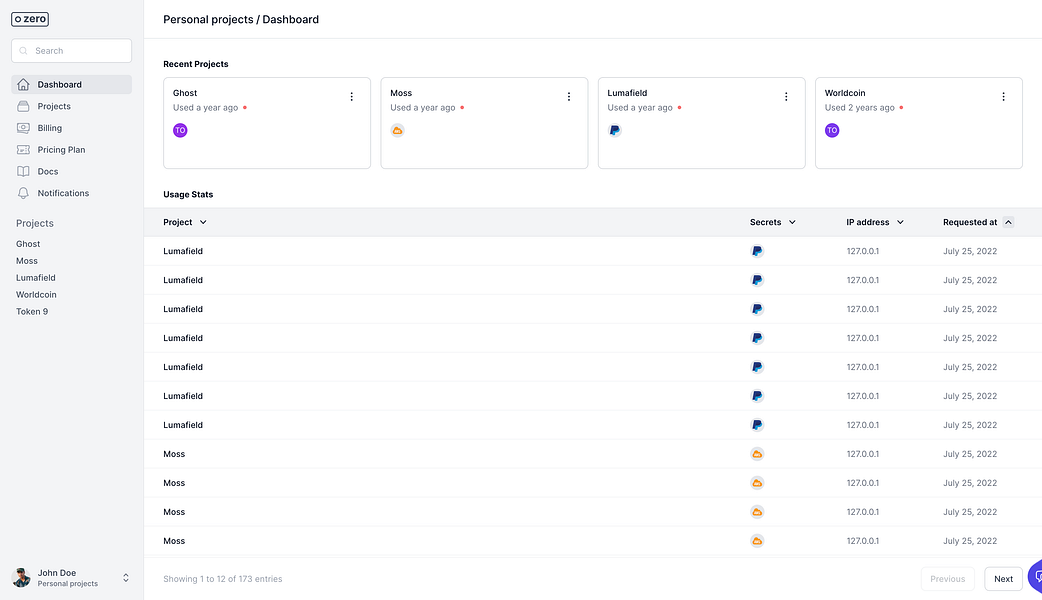Screen dimensions: 1042x600
Task: Click Worldcoin card more options icon
Action: tap(1003, 97)
